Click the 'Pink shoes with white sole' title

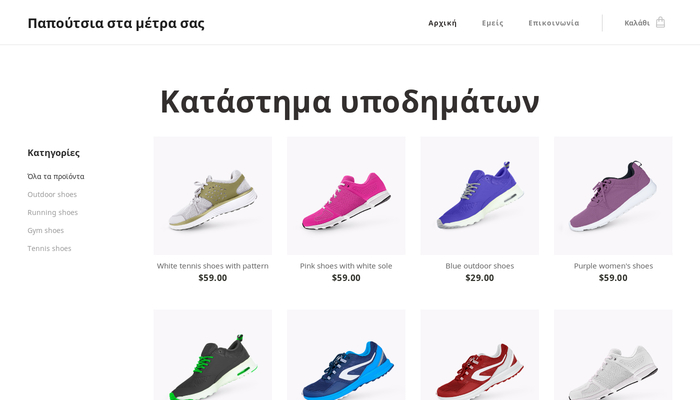coord(346,266)
